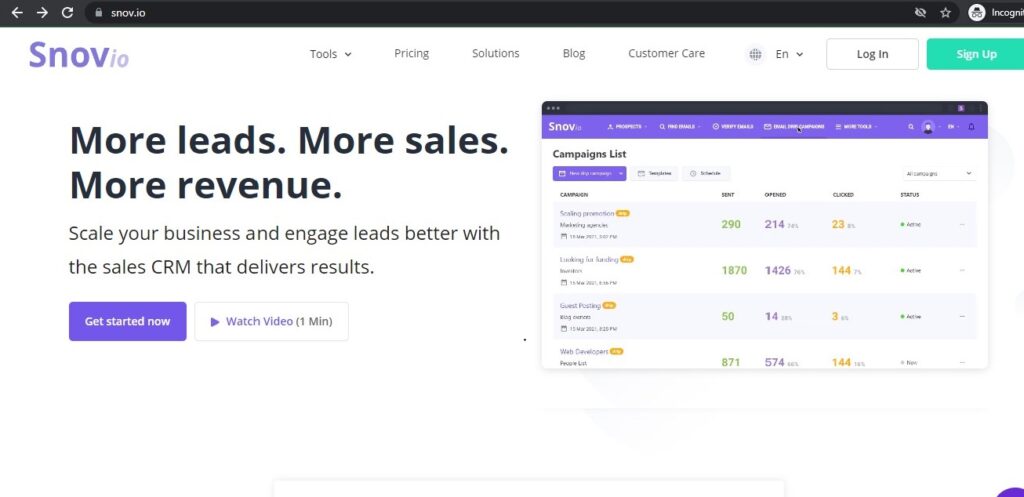
Task: Open the Pricing menu item
Action: [x=411, y=54]
